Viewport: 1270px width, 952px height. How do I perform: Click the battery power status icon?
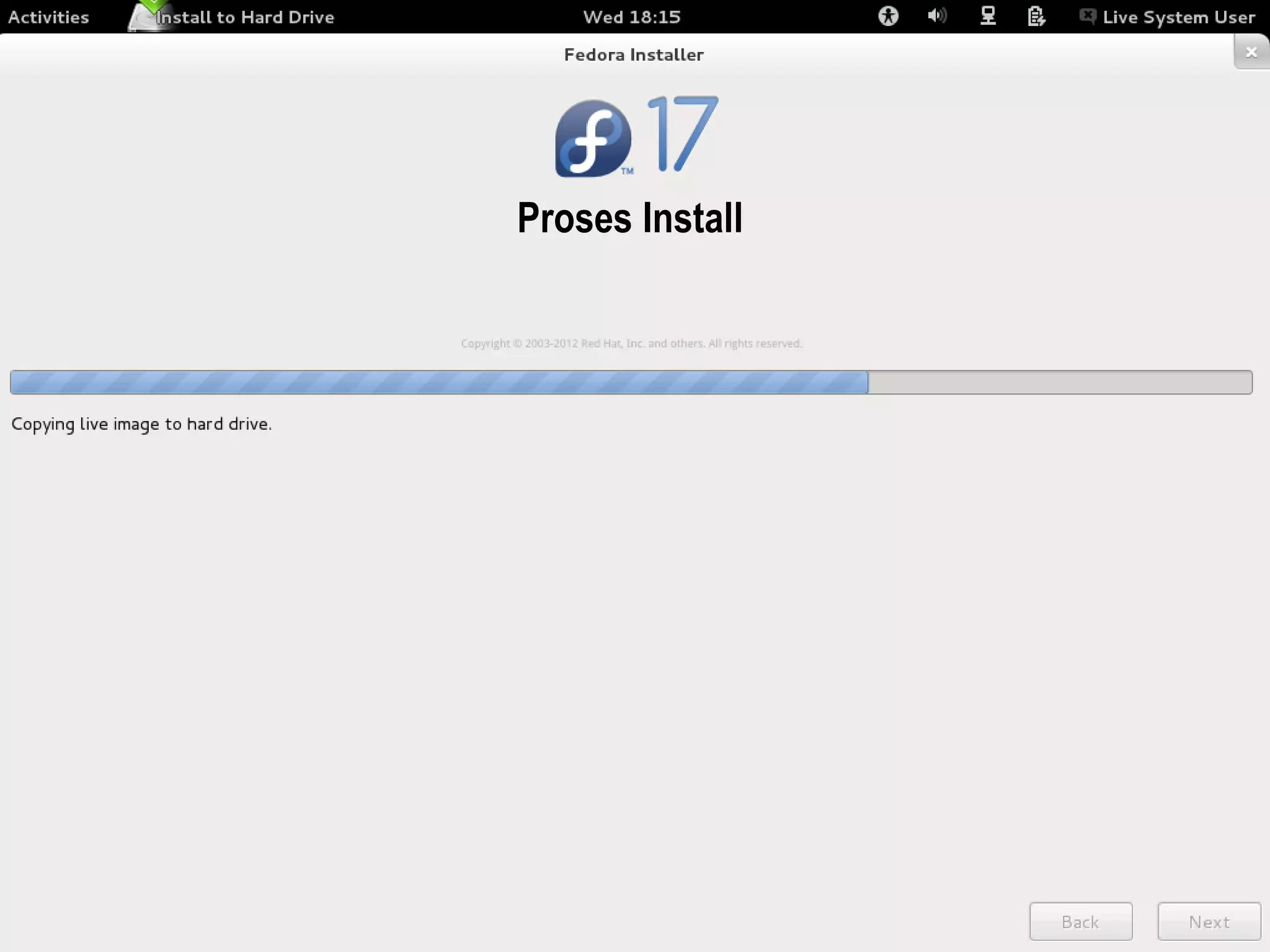coord(1036,16)
